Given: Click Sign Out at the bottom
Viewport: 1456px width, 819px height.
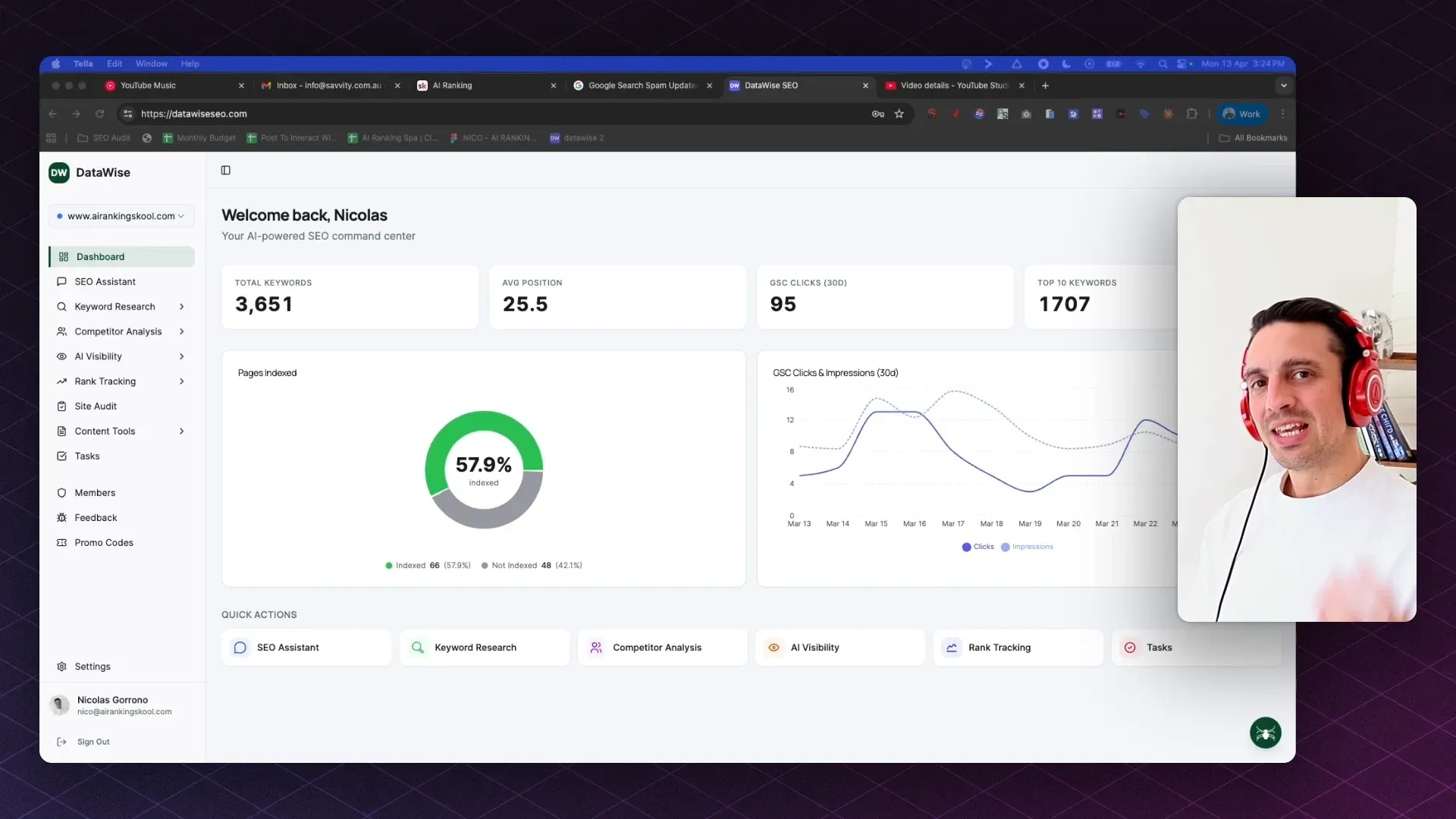Looking at the screenshot, I should click(94, 742).
